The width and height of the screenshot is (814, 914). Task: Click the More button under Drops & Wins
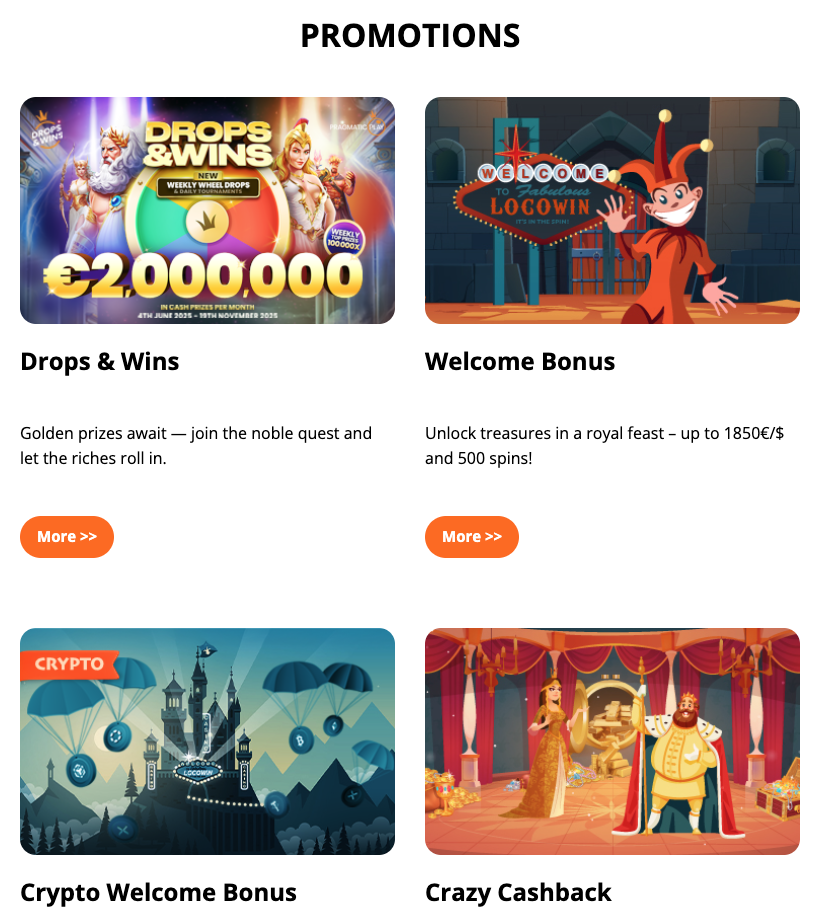pos(67,537)
